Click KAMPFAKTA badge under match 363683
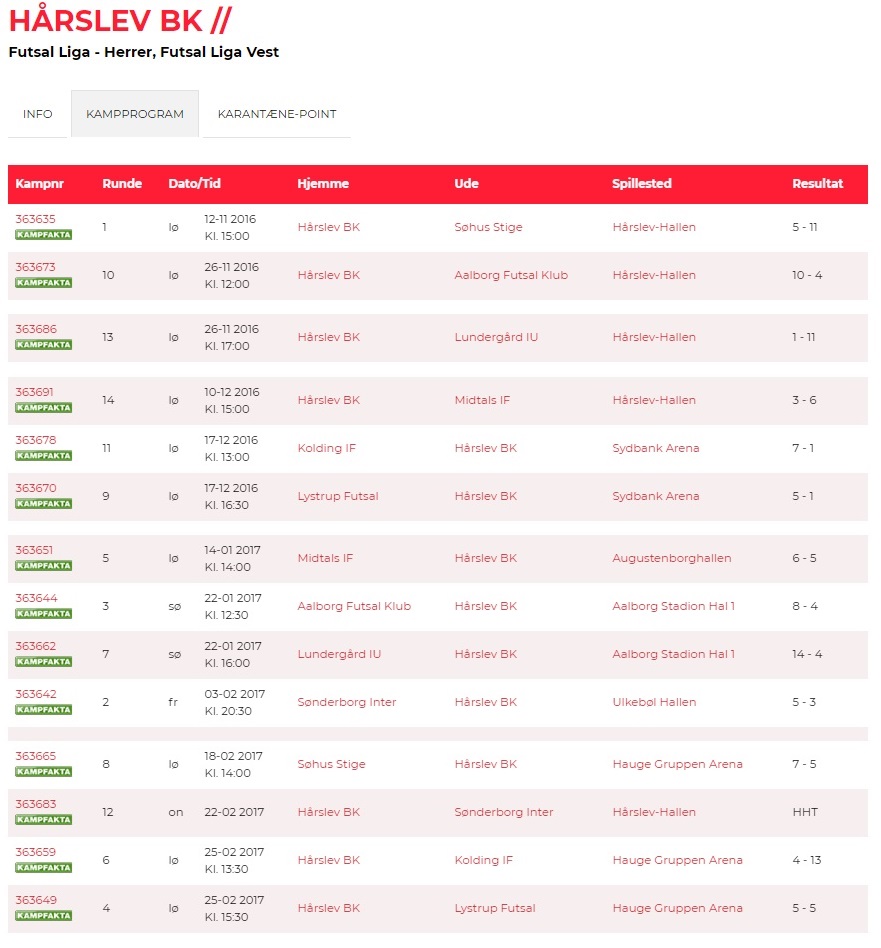 click(43, 820)
